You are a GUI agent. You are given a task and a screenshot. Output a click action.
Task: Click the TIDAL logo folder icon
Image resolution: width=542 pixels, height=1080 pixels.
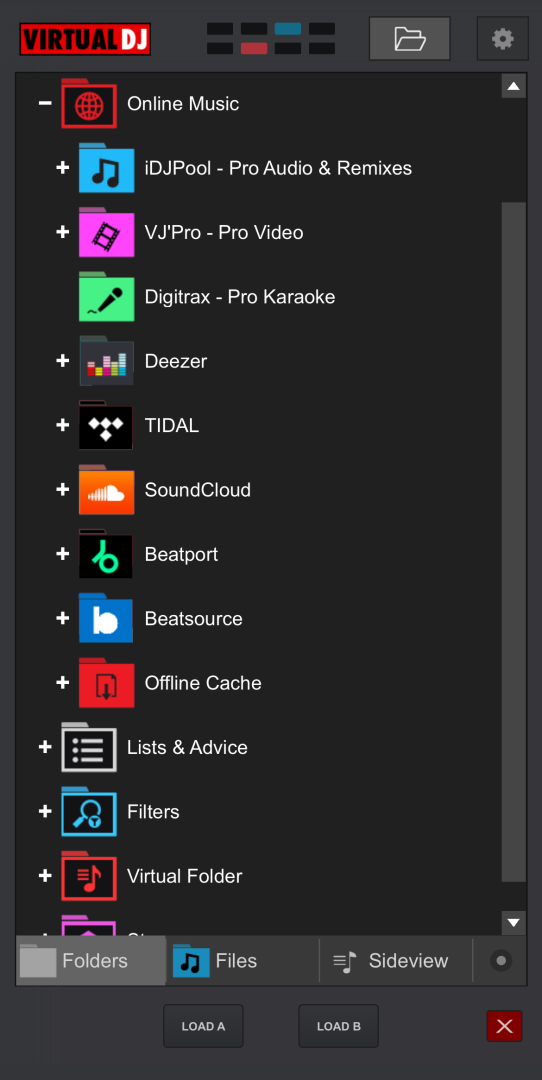coord(106,425)
